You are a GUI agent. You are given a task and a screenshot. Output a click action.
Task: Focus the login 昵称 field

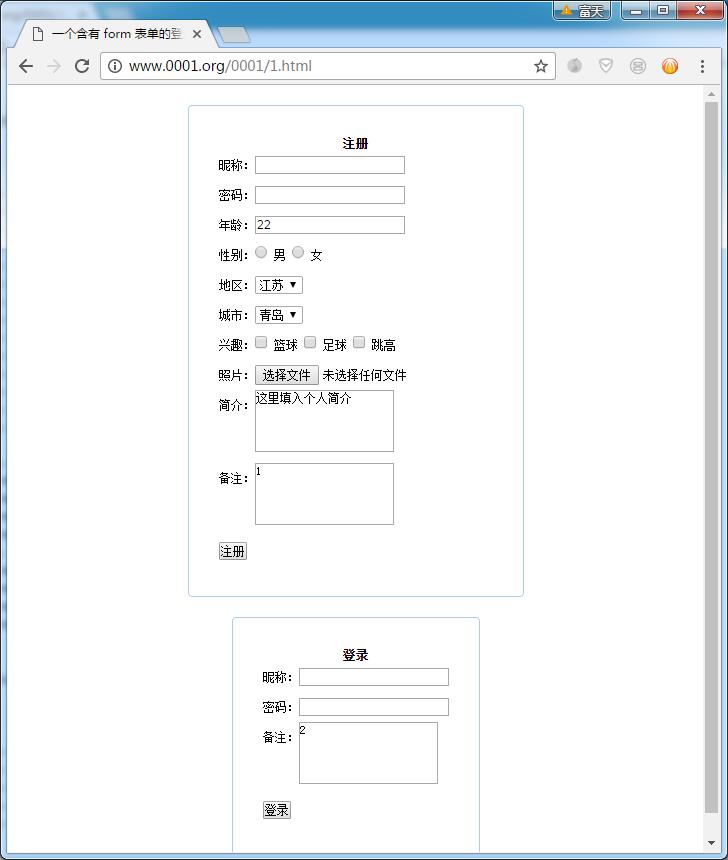[x=374, y=677]
